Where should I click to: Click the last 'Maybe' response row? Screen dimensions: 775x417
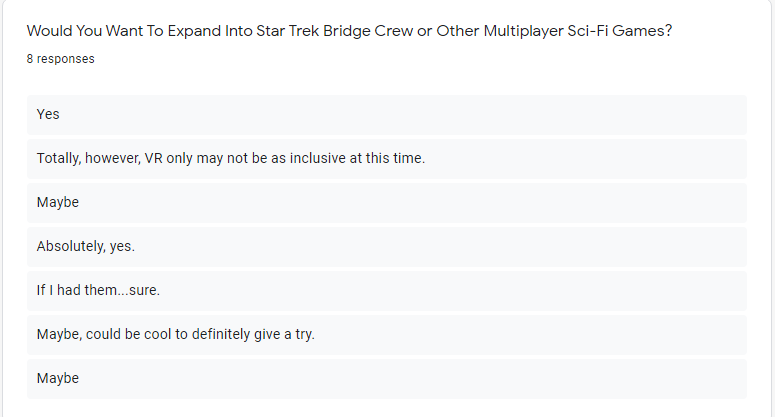click(x=387, y=378)
